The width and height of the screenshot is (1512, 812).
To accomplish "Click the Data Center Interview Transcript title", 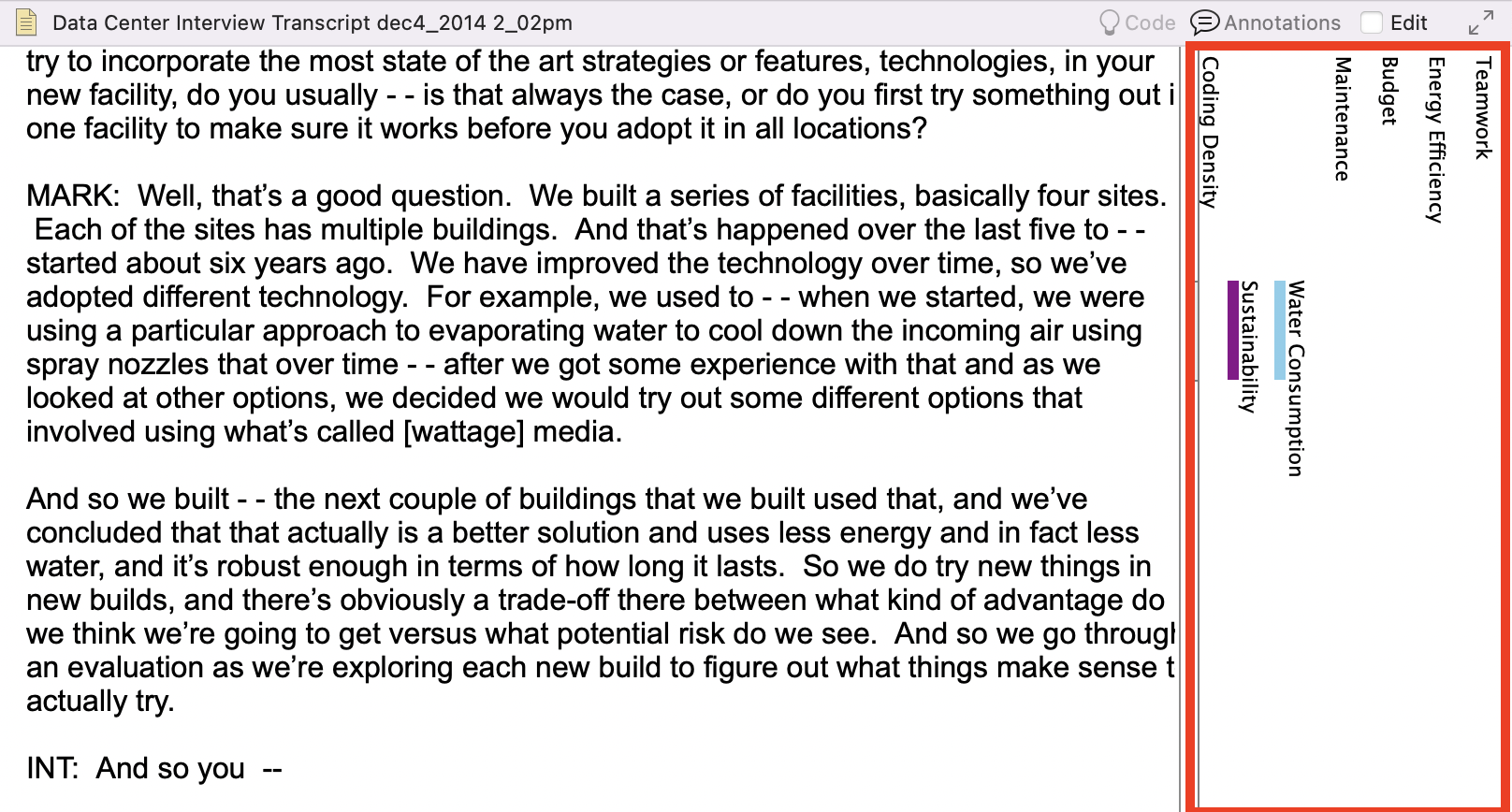I will [313, 22].
